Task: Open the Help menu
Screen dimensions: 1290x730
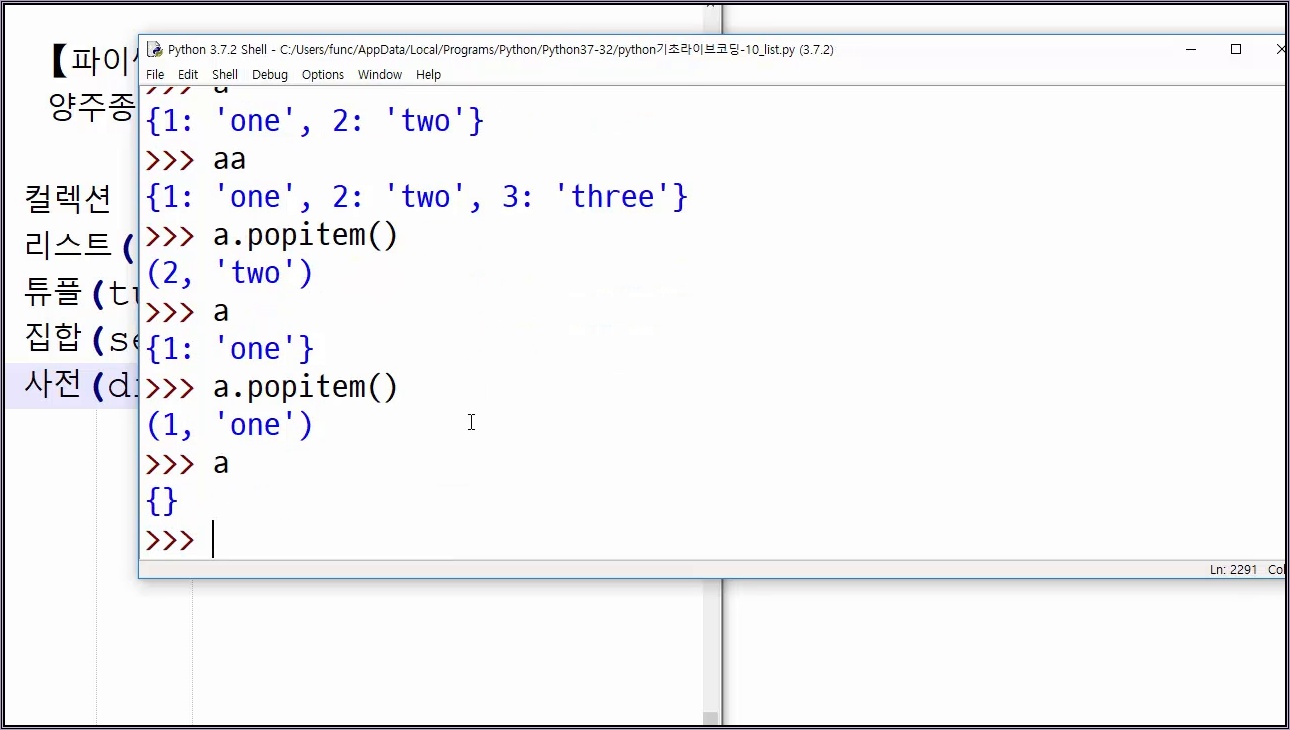Action: pos(428,75)
